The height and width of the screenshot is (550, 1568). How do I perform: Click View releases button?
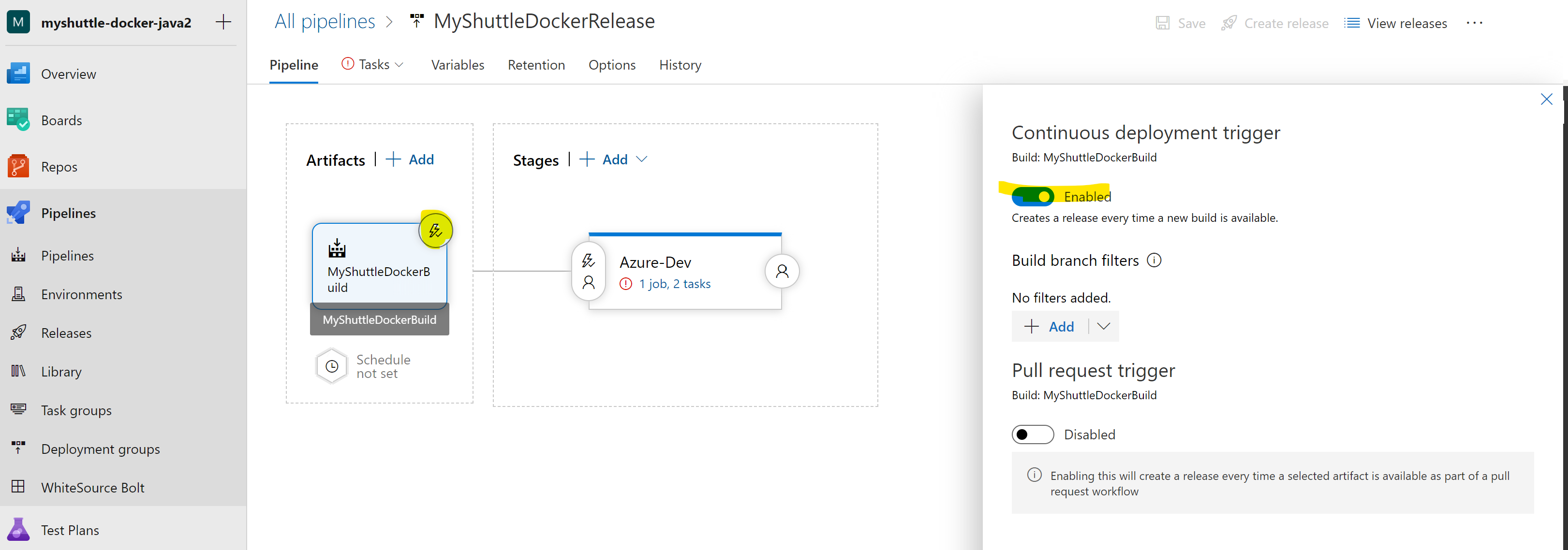coord(1396,23)
